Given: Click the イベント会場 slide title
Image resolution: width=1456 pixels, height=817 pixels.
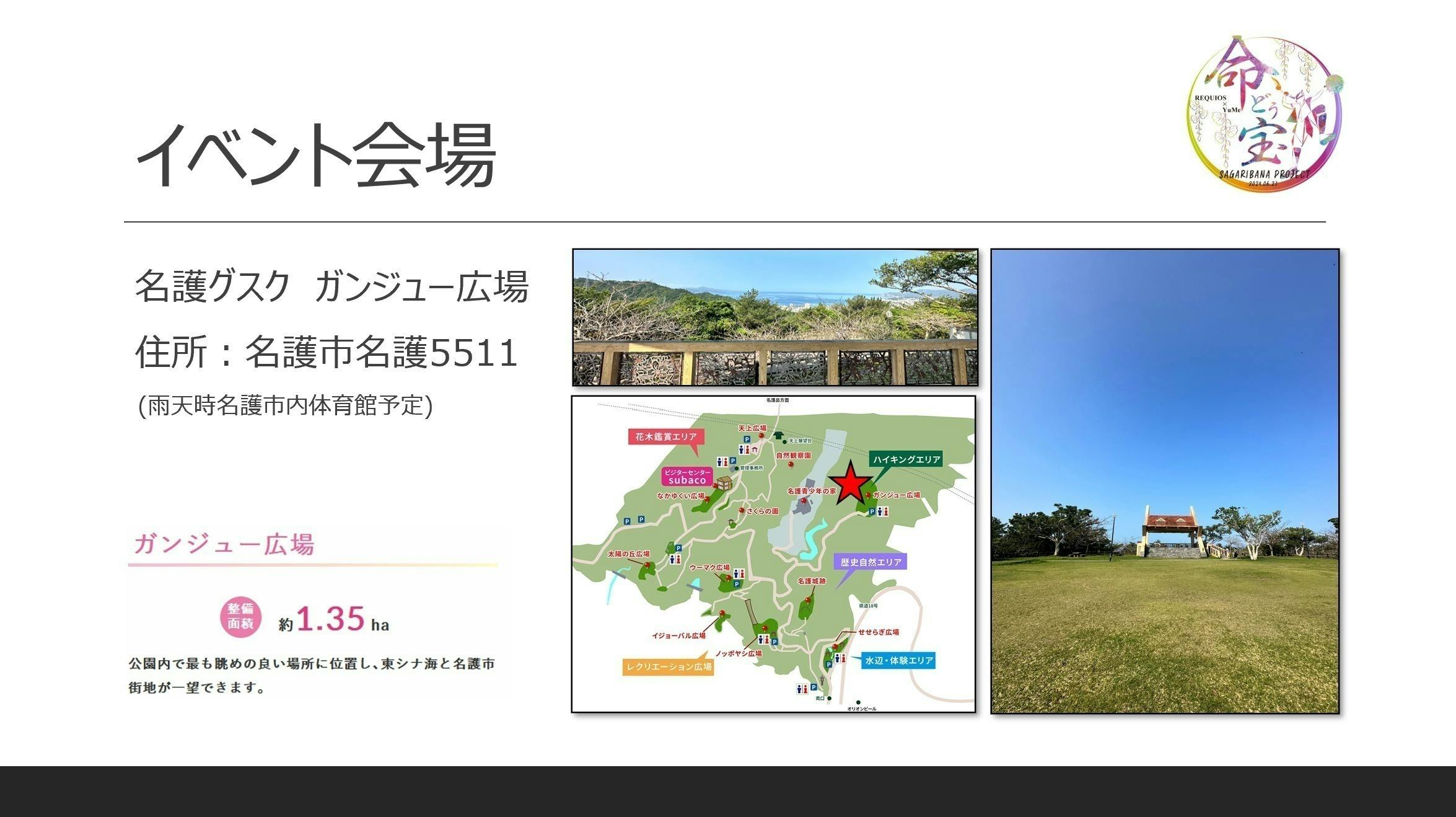Looking at the screenshot, I should pyautogui.click(x=315, y=156).
